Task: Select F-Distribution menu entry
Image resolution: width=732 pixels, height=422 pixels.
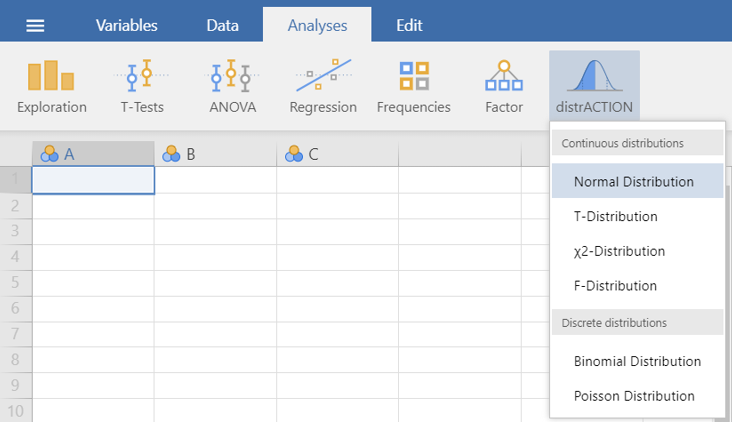Action: point(616,286)
